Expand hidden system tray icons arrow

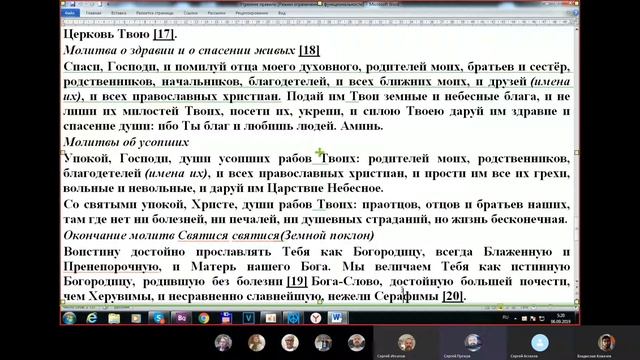(x=515, y=318)
